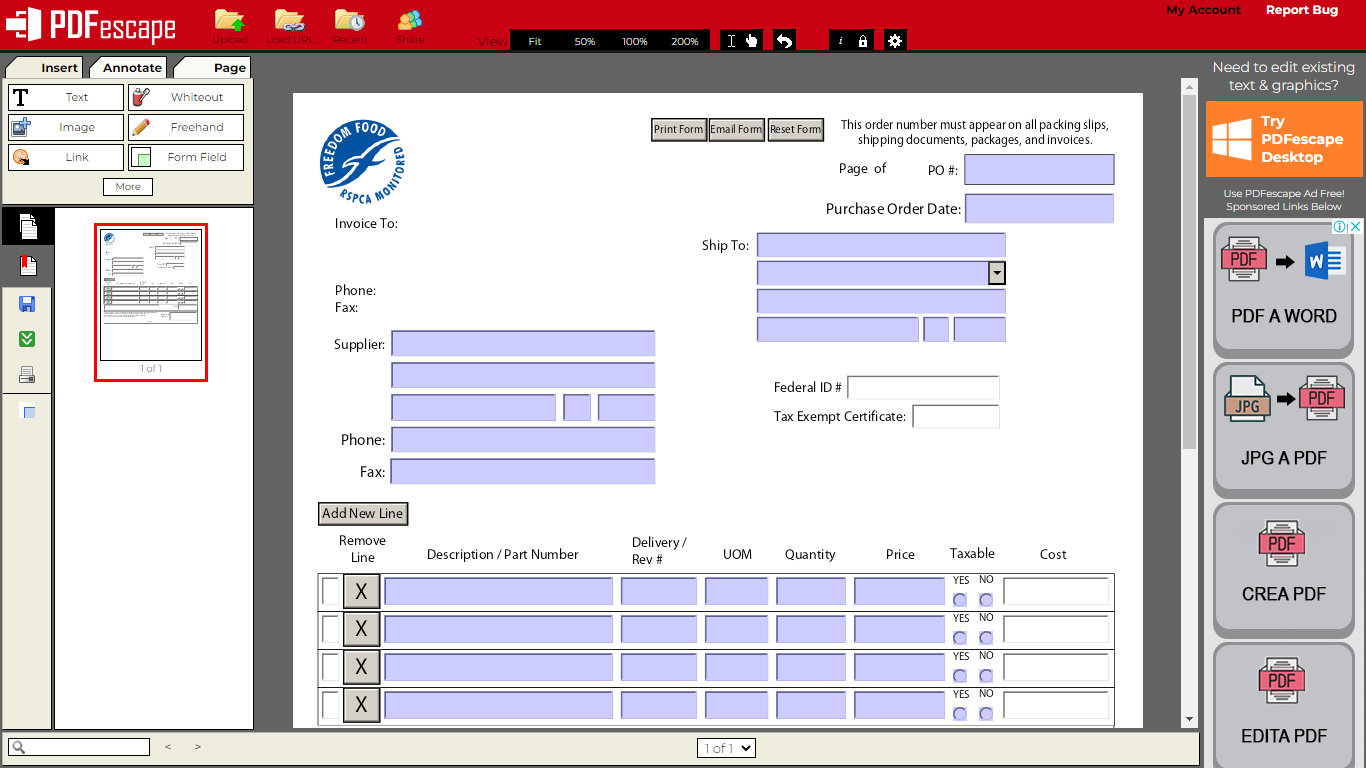Click the padlock security icon
Screen dimensions: 1366x768
click(x=863, y=41)
